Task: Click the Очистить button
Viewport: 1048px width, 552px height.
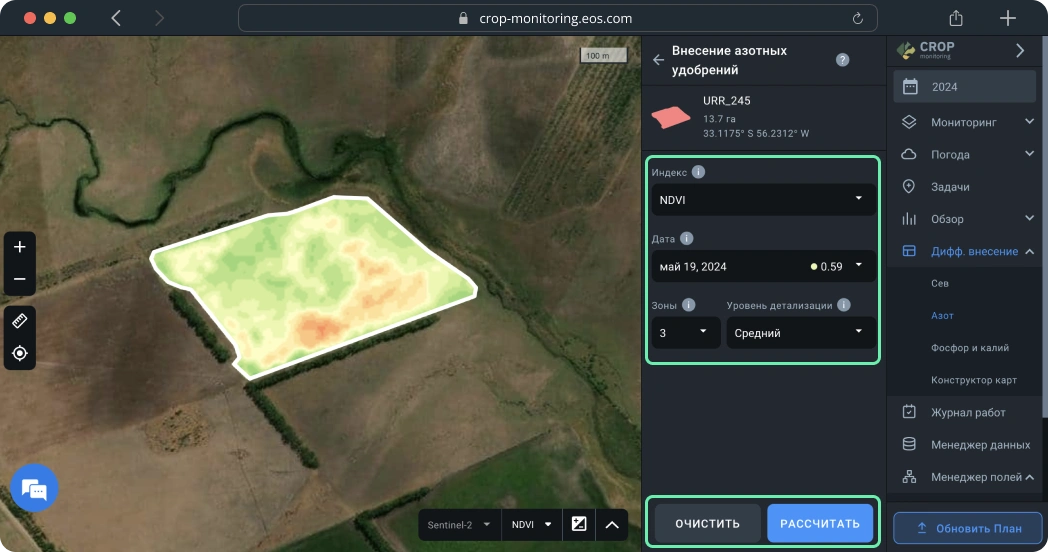Action: point(707,523)
